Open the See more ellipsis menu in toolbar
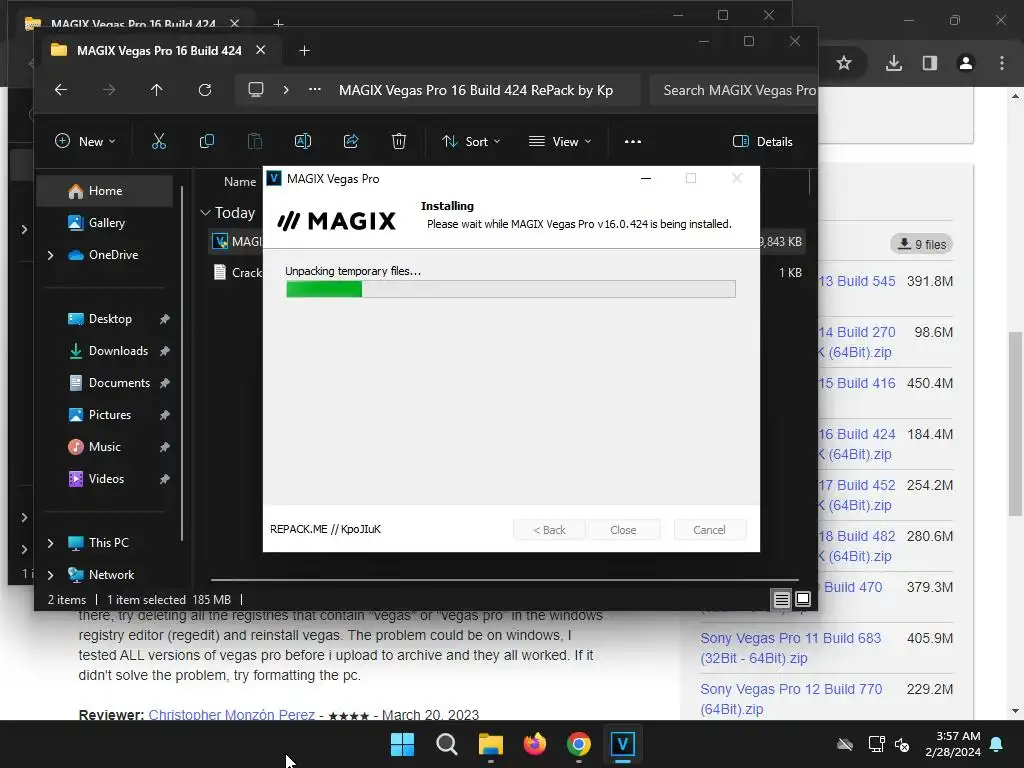Screen dimensions: 1024x768 (633, 141)
